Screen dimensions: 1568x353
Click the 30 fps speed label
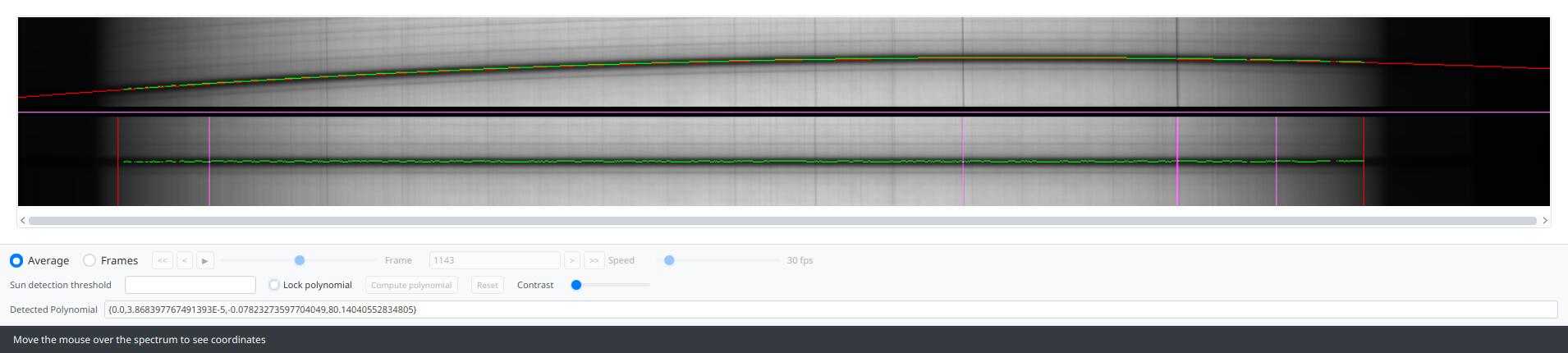pyautogui.click(x=800, y=260)
